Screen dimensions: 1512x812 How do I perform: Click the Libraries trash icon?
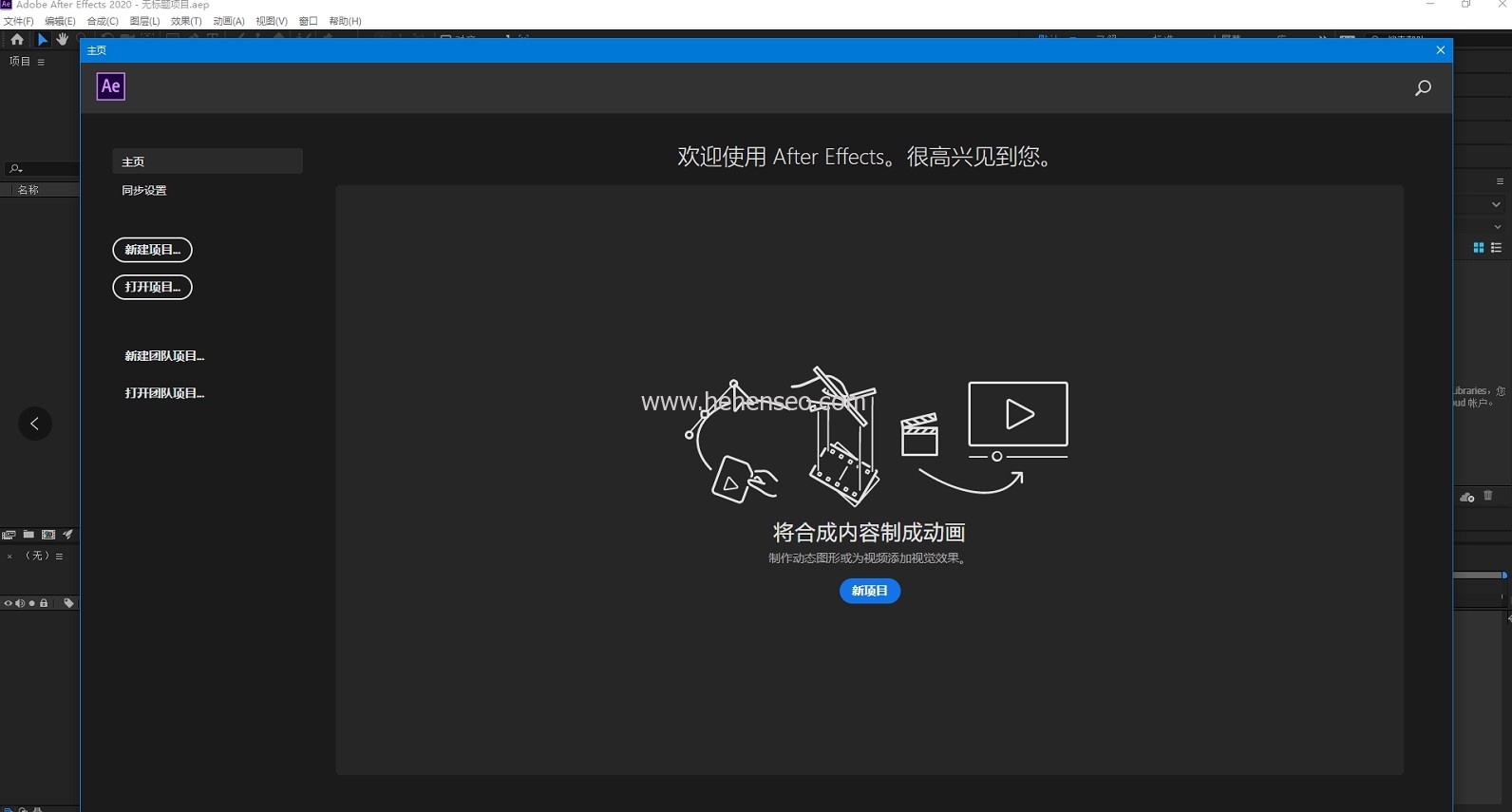[1488, 496]
